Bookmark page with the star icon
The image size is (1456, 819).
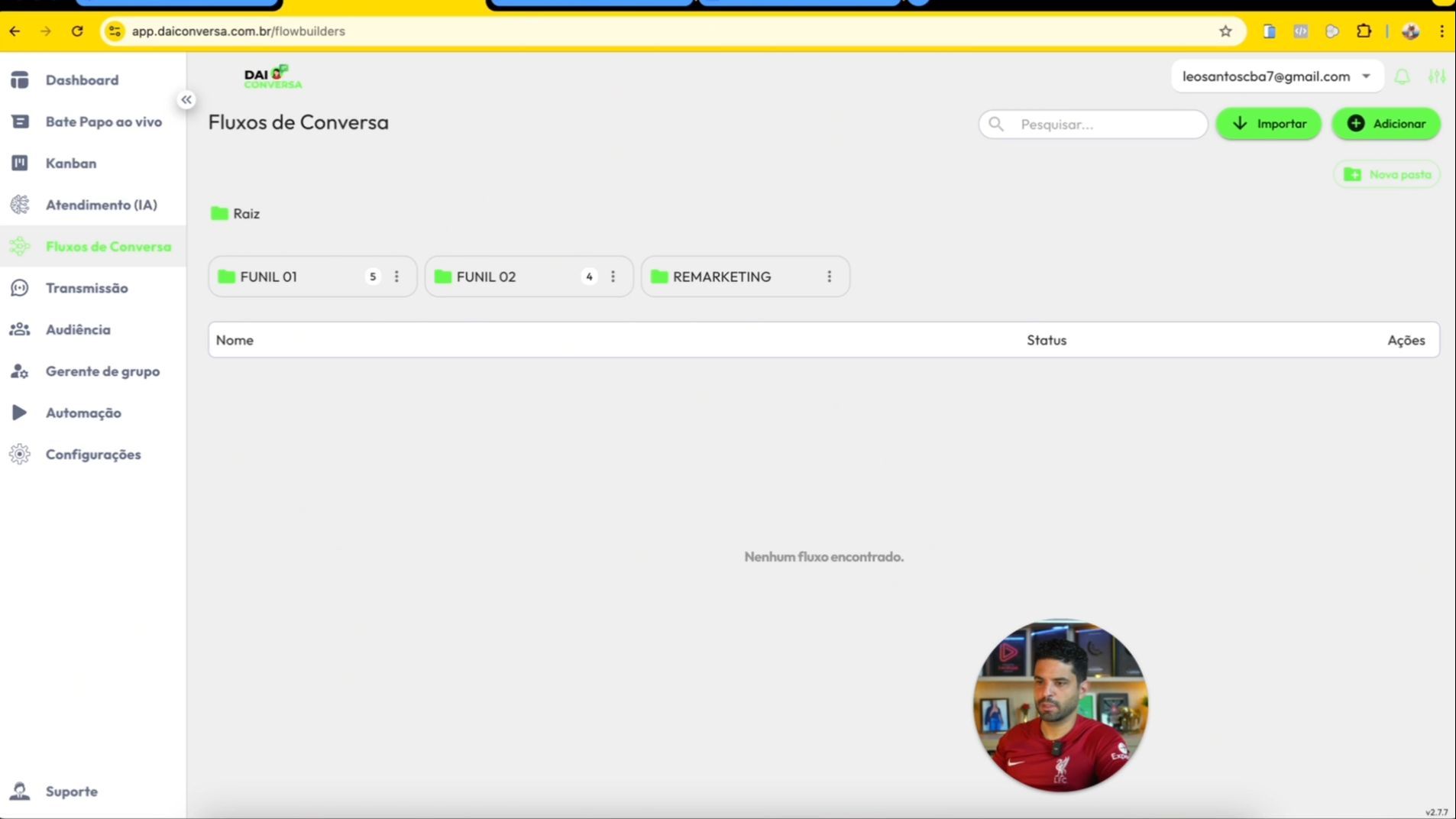pyautogui.click(x=1225, y=31)
